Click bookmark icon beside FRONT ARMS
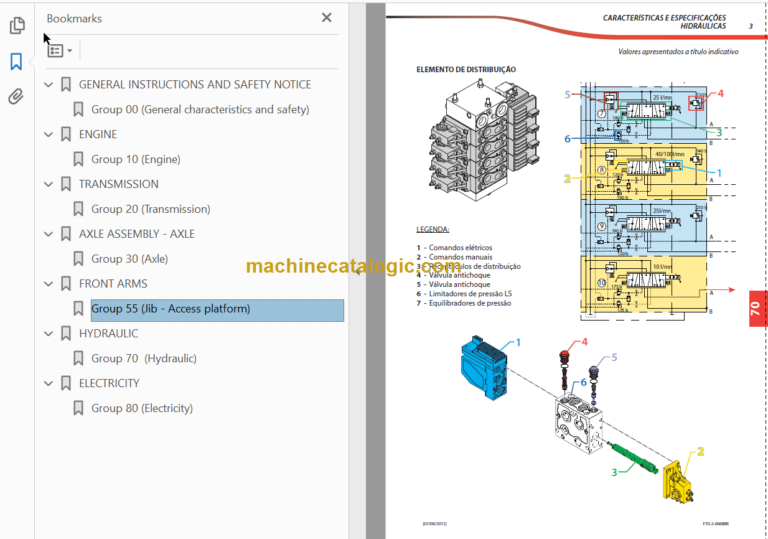 66,284
